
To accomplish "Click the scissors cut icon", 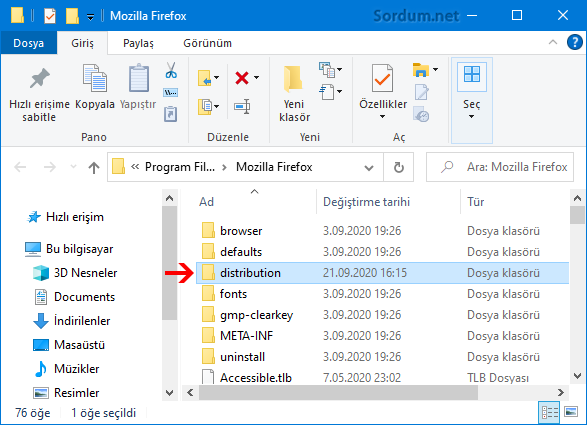I will (171, 70).
